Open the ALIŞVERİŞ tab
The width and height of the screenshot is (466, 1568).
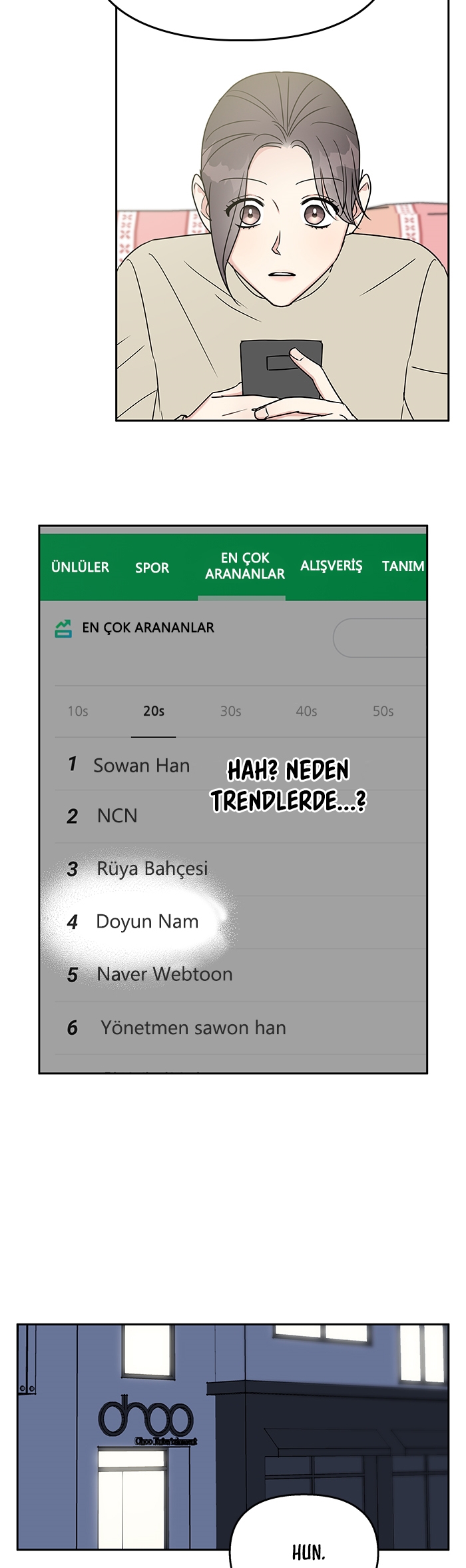(331, 566)
